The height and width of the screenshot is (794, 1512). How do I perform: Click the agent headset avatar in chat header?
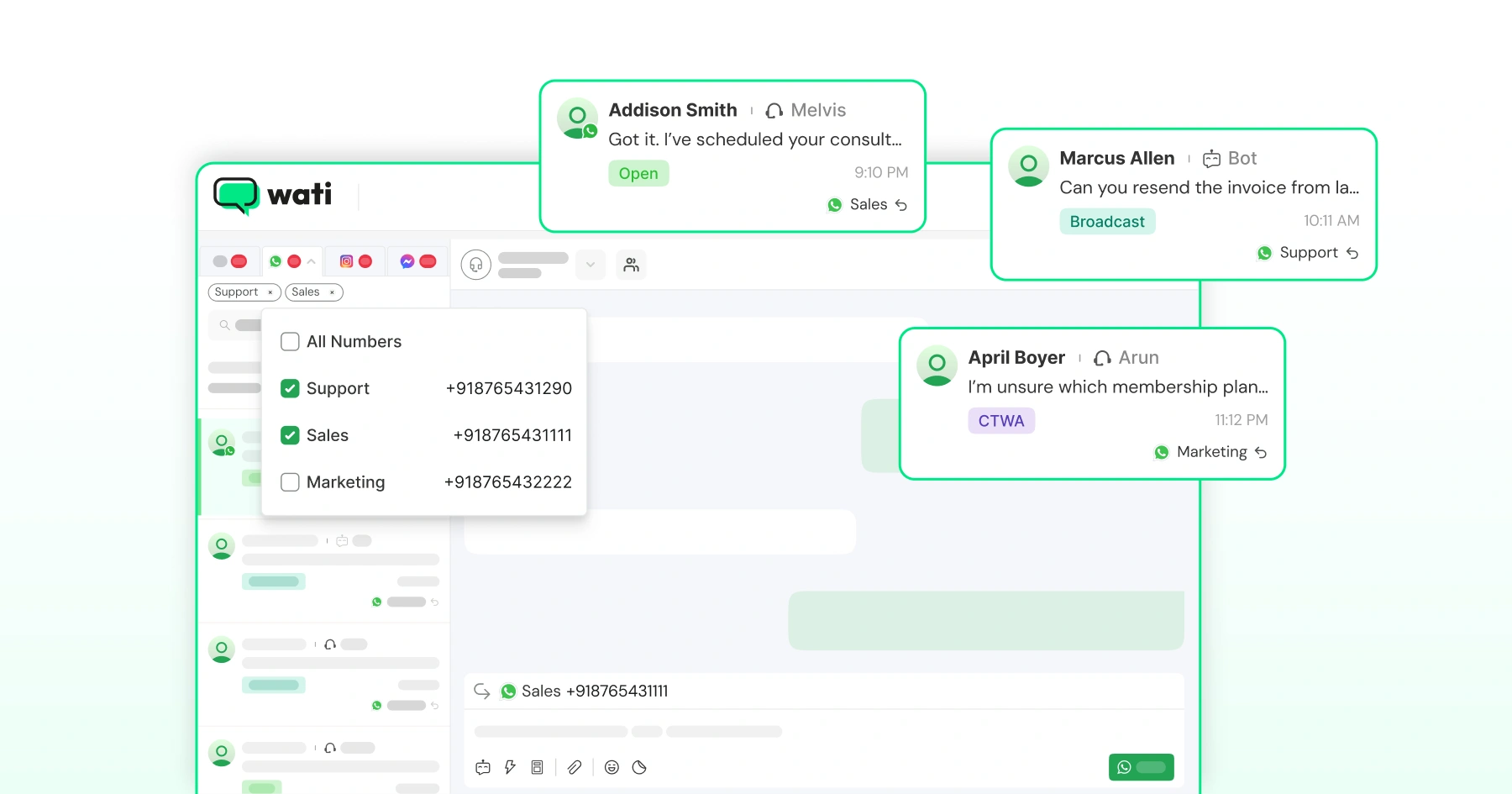tap(476, 265)
